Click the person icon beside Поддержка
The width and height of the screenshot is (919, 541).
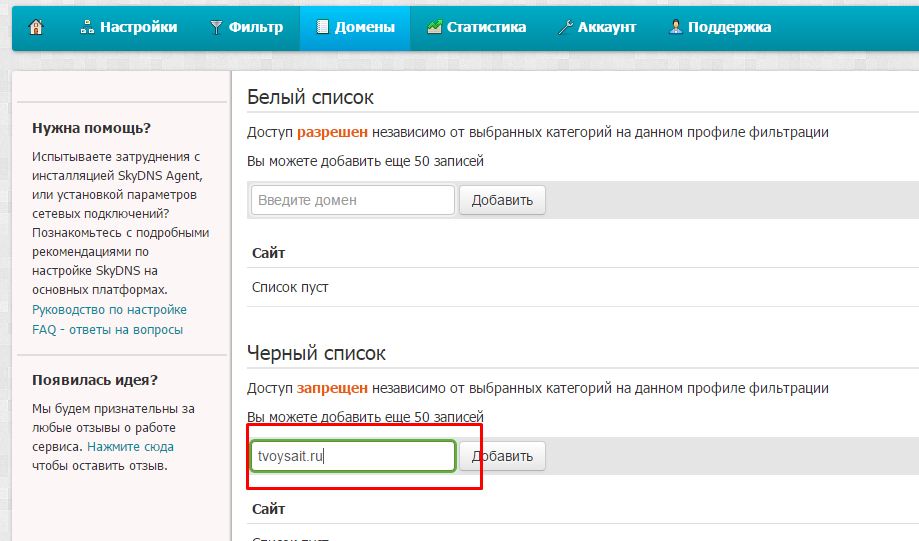(x=677, y=27)
